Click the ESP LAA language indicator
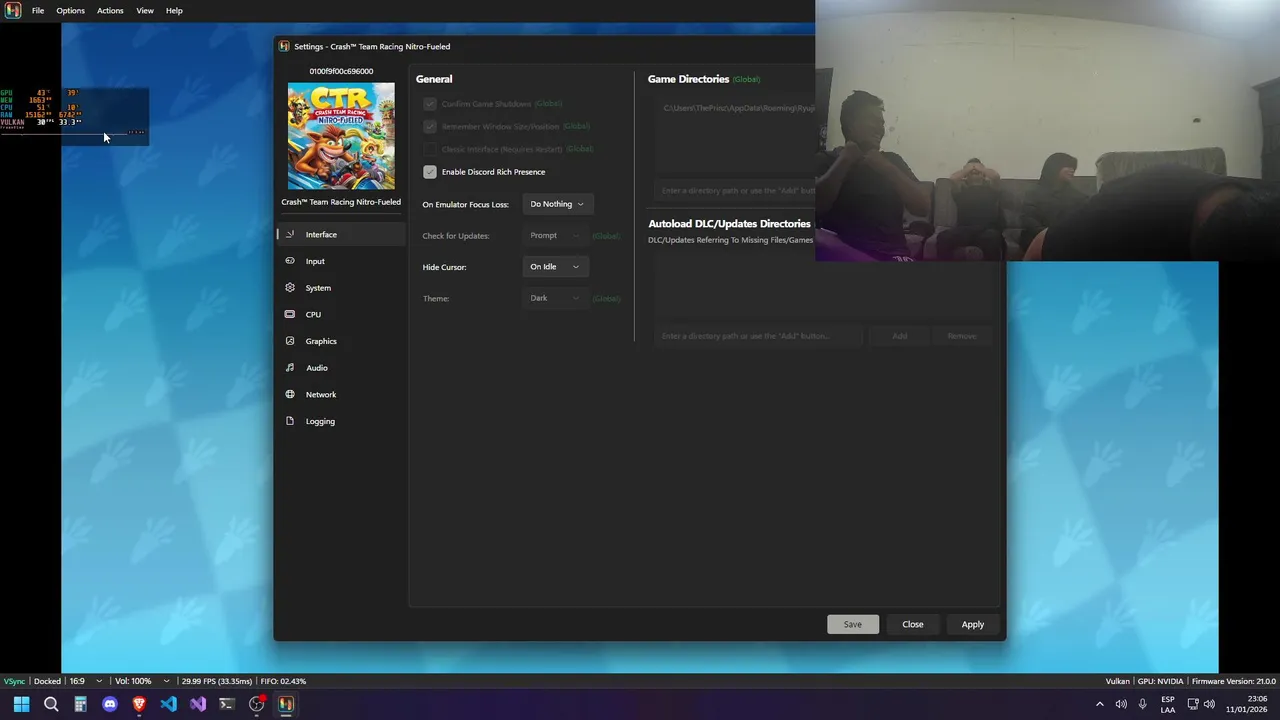The height and width of the screenshot is (720, 1280). 1168,704
